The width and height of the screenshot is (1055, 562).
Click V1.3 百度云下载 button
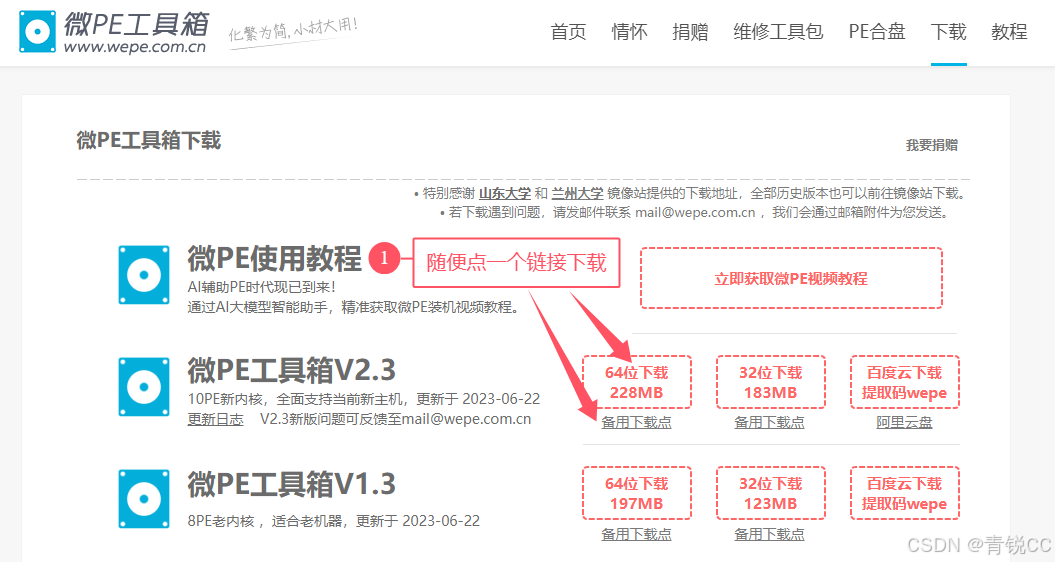pyautogui.click(x=904, y=493)
